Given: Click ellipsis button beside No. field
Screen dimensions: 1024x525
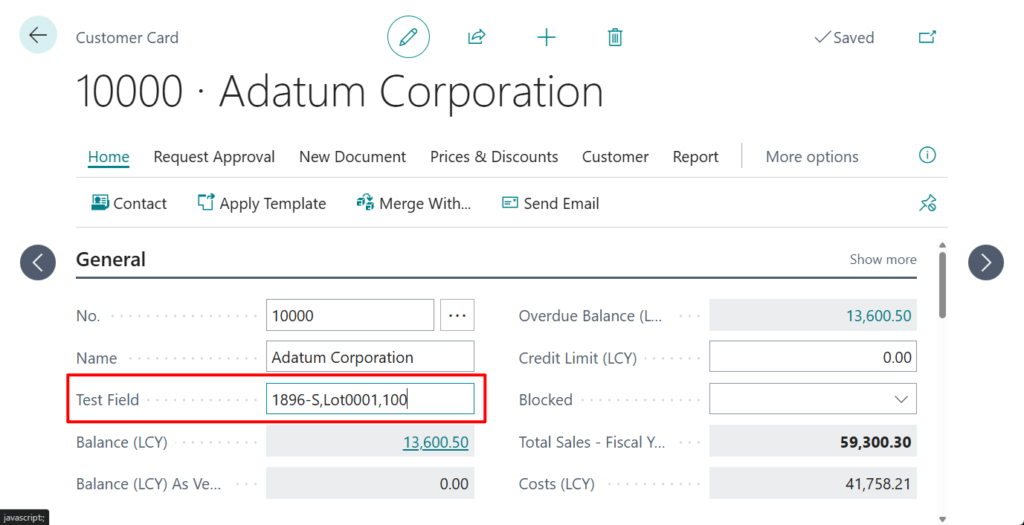Looking at the screenshot, I should (x=458, y=315).
